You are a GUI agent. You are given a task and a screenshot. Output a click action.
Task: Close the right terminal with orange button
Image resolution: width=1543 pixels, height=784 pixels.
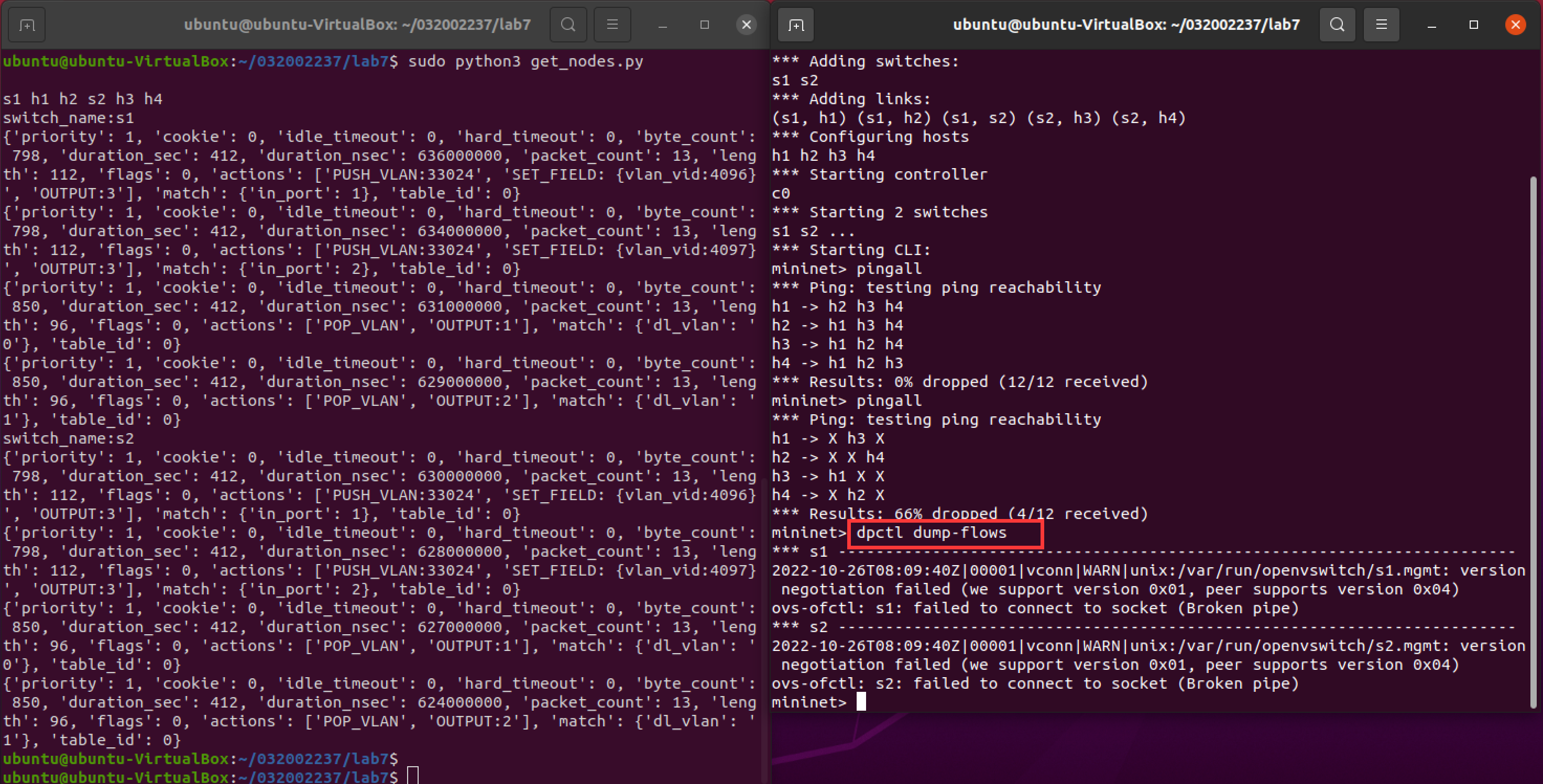point(1515,25)
